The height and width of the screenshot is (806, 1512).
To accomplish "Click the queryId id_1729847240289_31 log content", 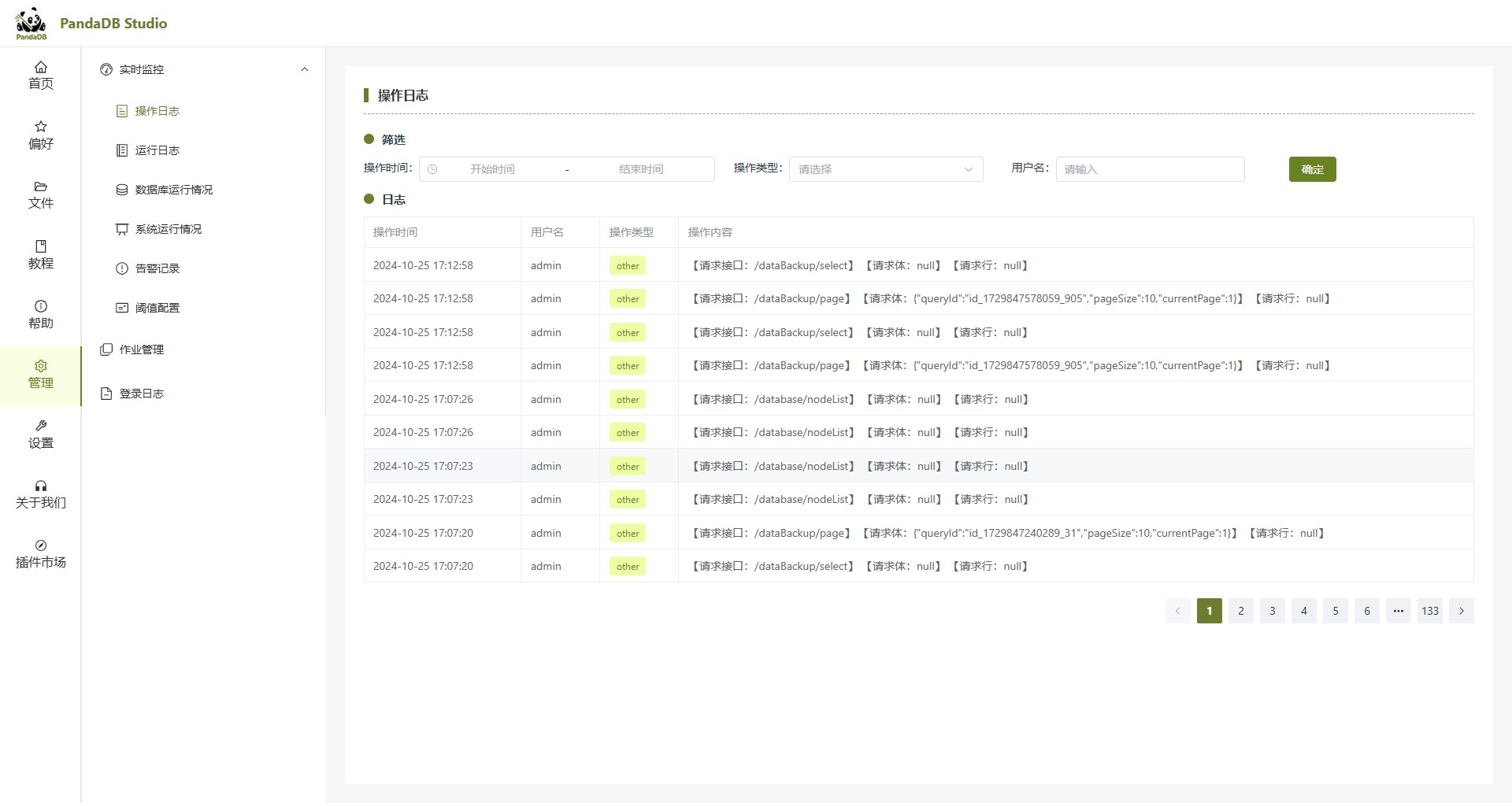I will click(x=1009, y=533).
